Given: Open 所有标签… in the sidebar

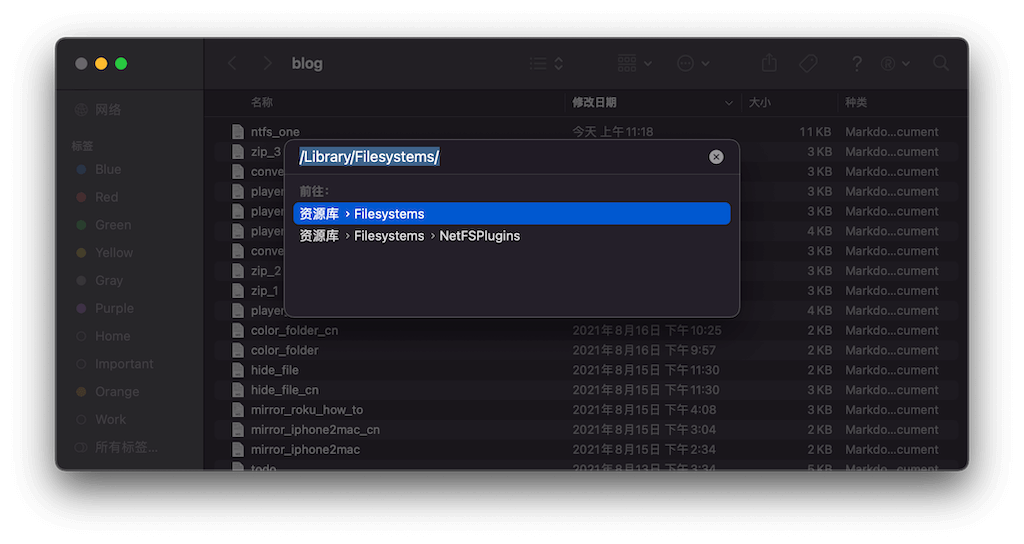Looking at the screenshot, I should tap(126, 447).
